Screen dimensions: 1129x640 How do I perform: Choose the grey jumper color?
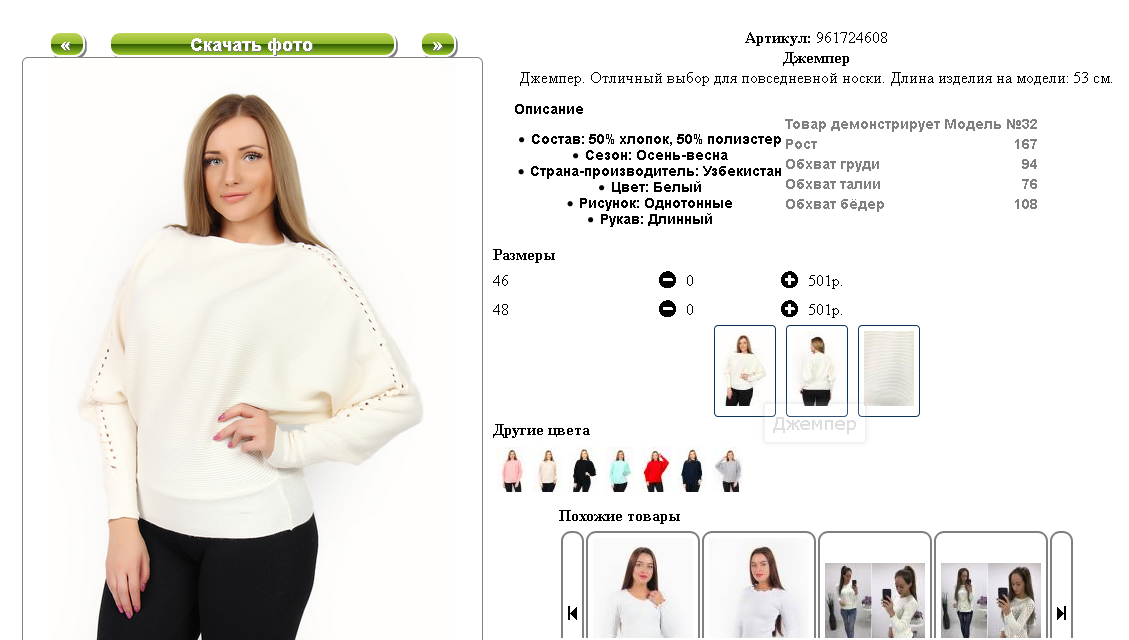[x=729, y=471]
